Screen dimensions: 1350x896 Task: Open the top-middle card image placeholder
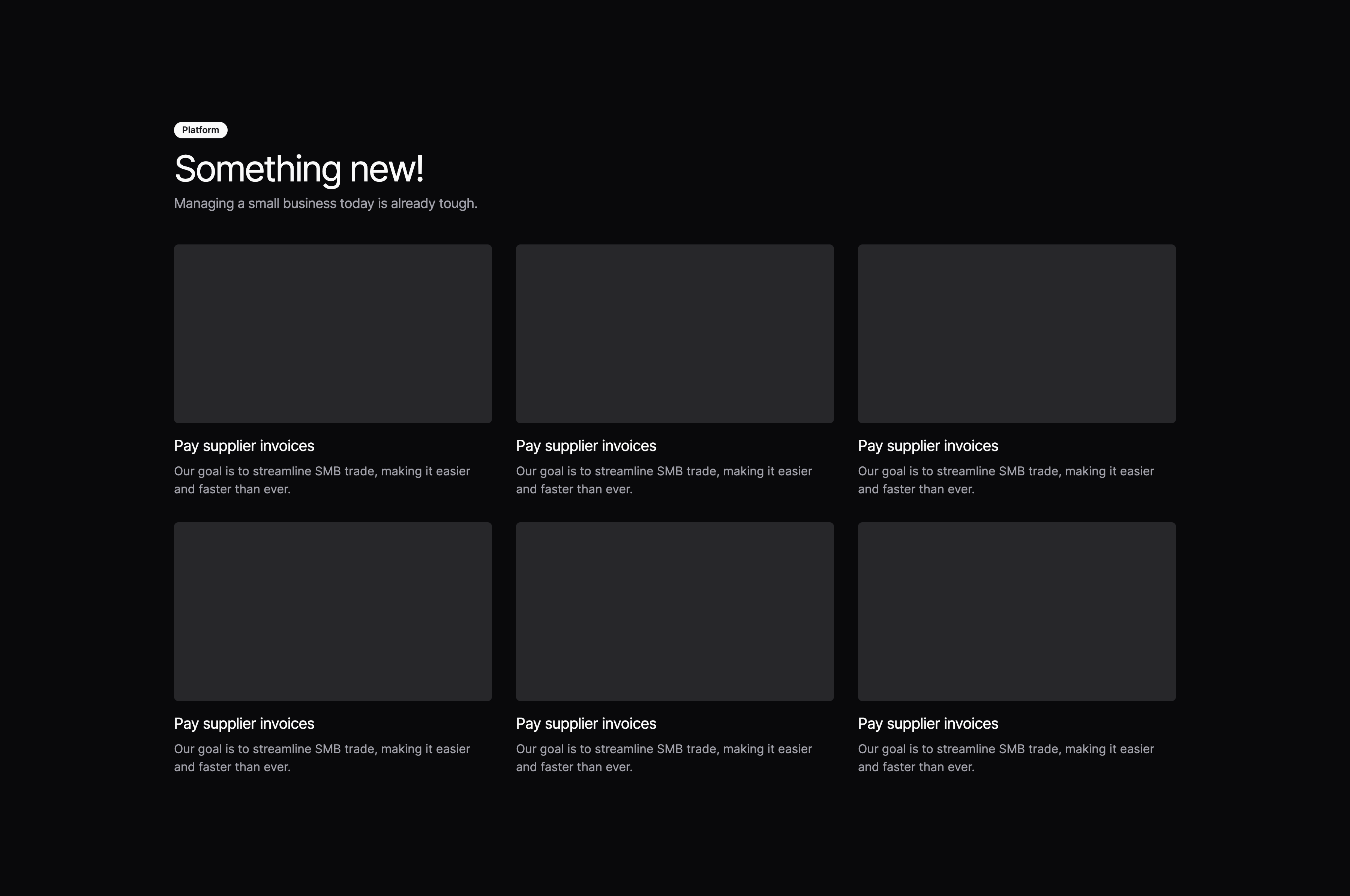point(674,334)
